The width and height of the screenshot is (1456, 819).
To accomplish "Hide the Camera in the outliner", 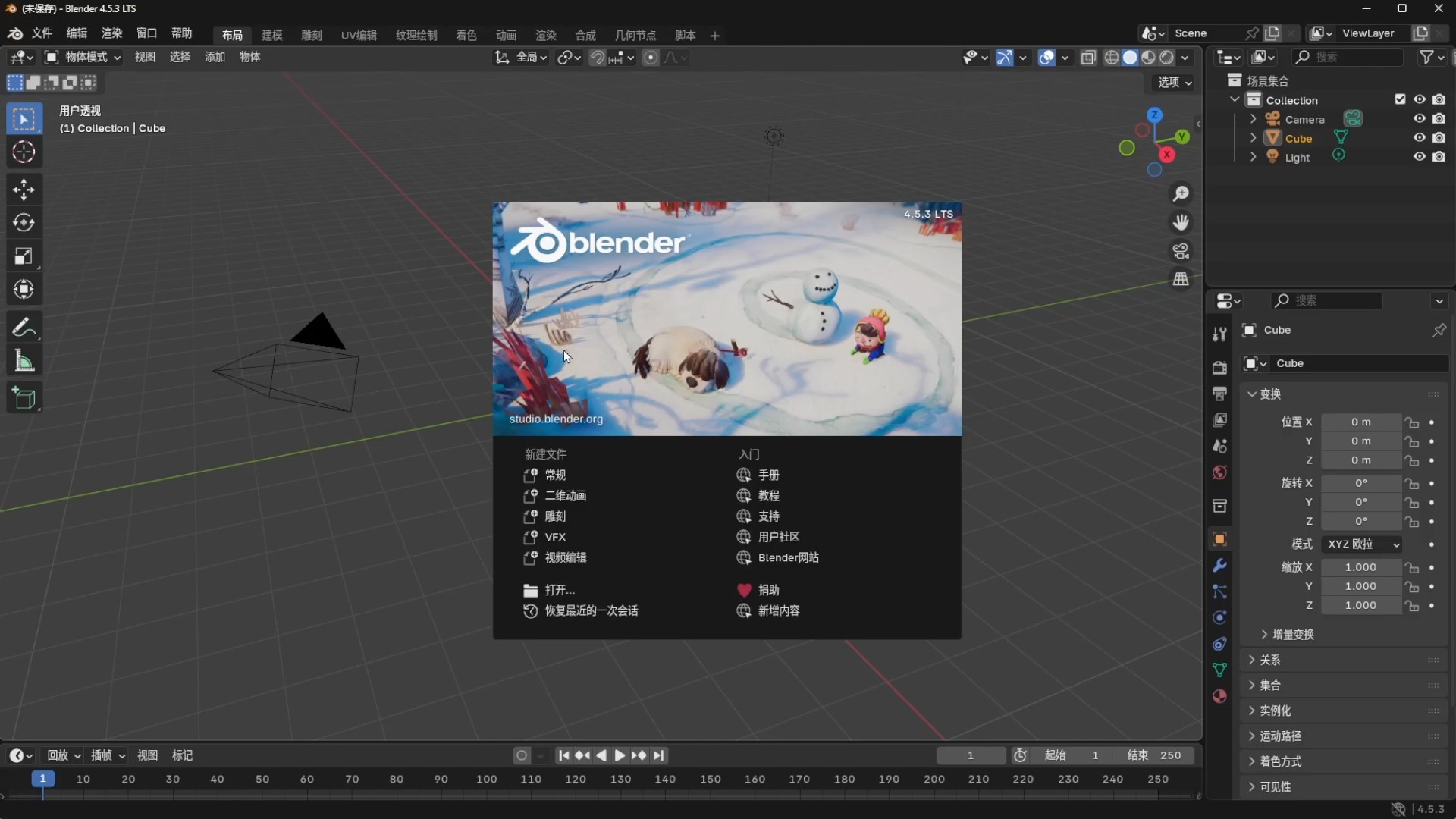I will 1419,119.
